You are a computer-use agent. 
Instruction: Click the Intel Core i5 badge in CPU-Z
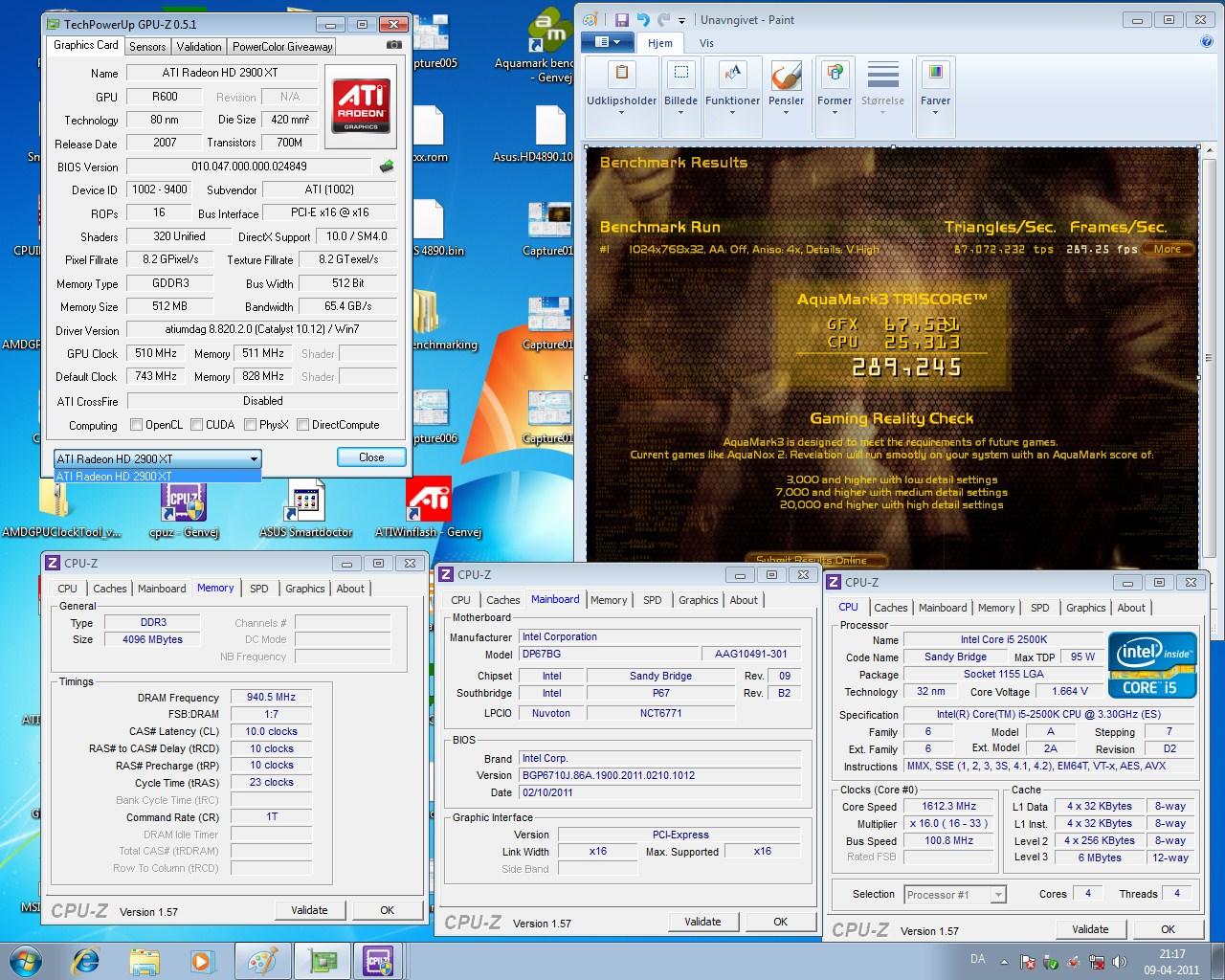pos(1153,666)
